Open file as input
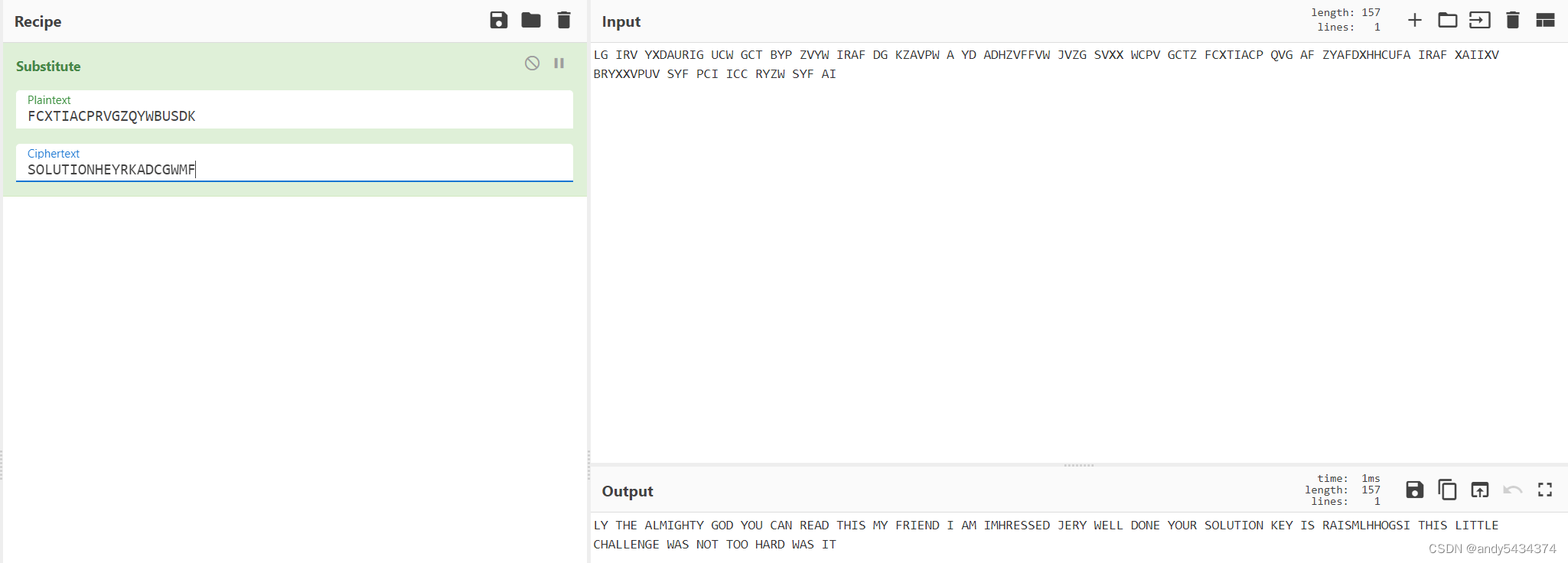1568x563 pixels. (1480, 21)
